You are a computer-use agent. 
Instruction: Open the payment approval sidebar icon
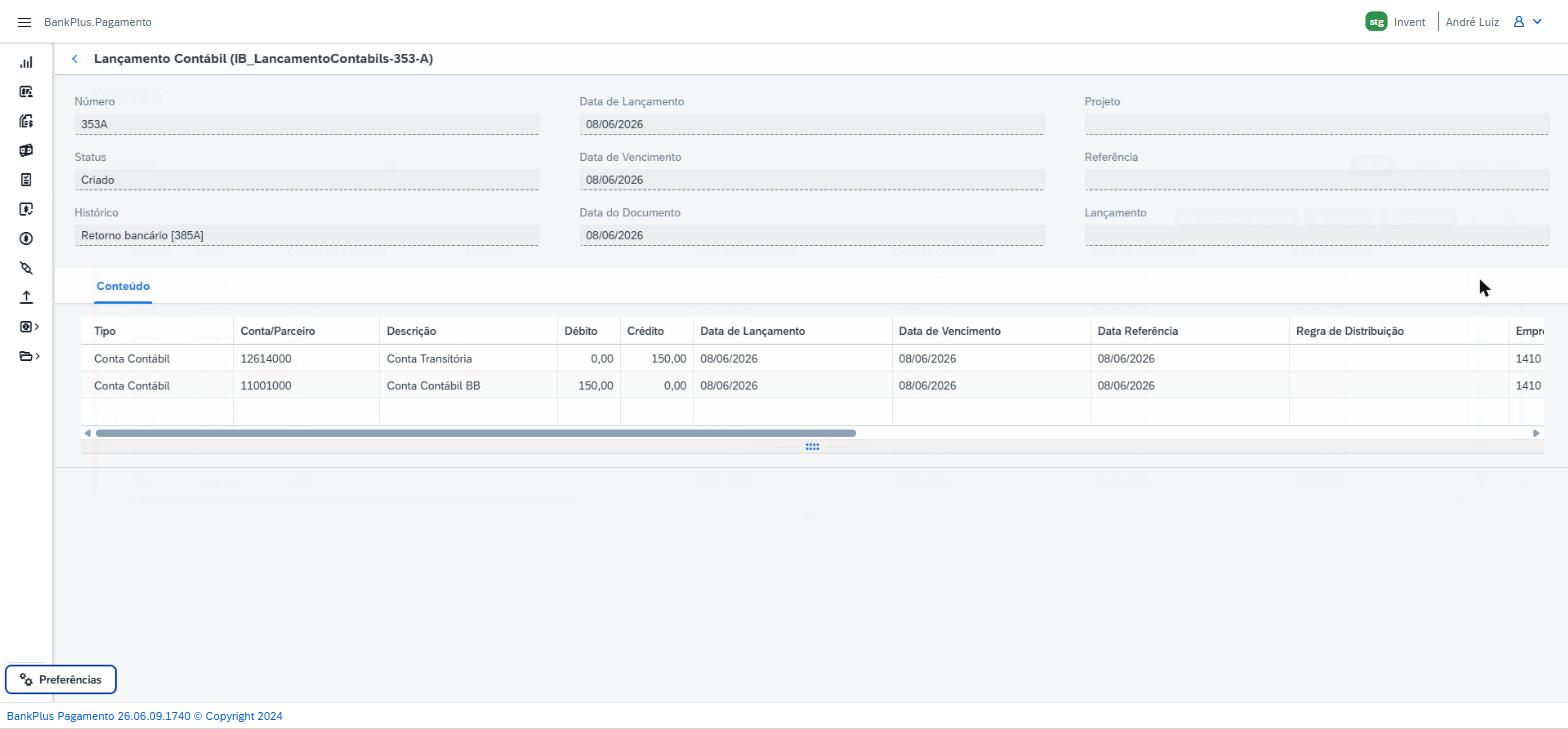(26, 209)
